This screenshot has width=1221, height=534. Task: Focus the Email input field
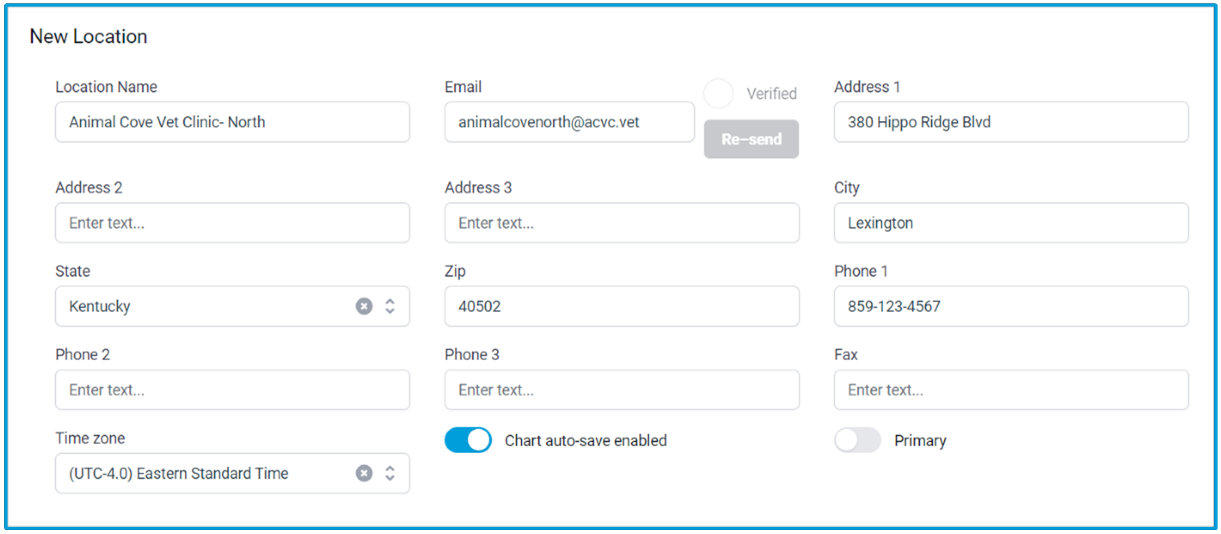(x=570, y=122)
